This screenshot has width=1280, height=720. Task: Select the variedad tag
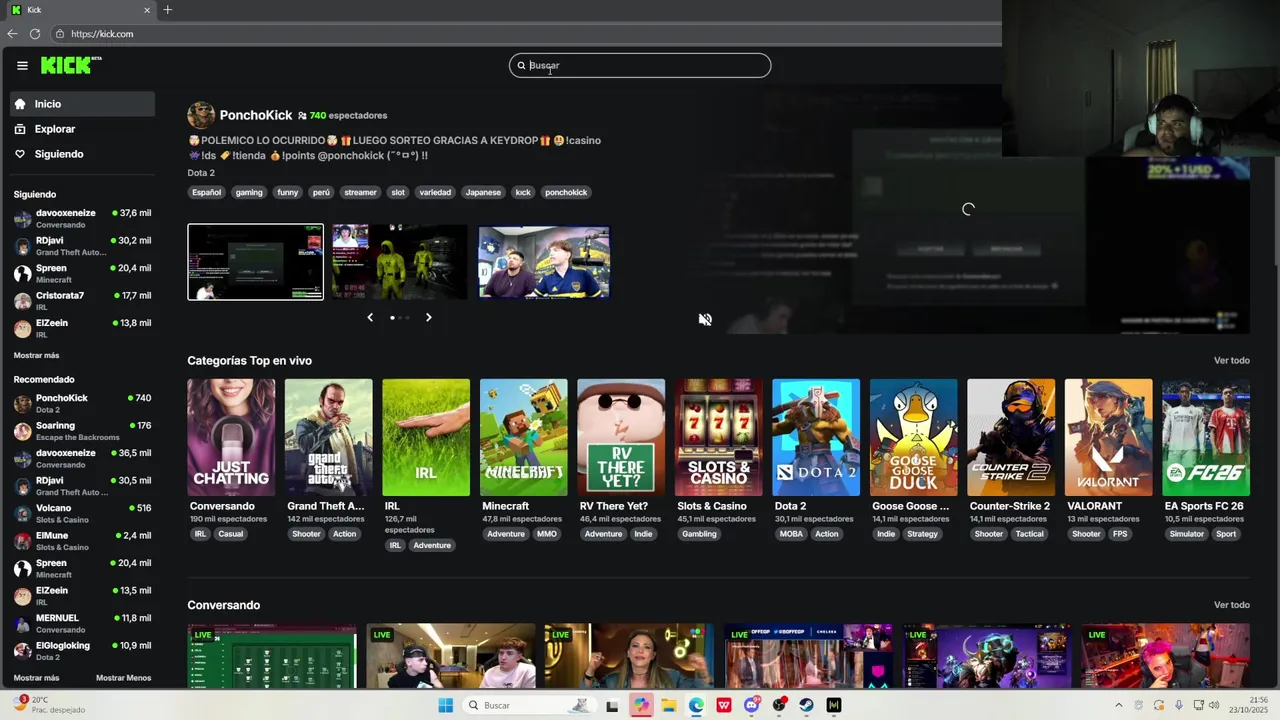pyautogui.click(x=435, y=192)
